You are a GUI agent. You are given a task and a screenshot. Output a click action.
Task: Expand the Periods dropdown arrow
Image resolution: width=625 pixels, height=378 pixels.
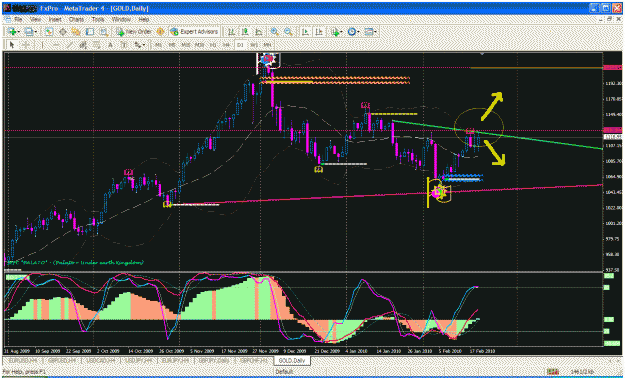[358, 32]
